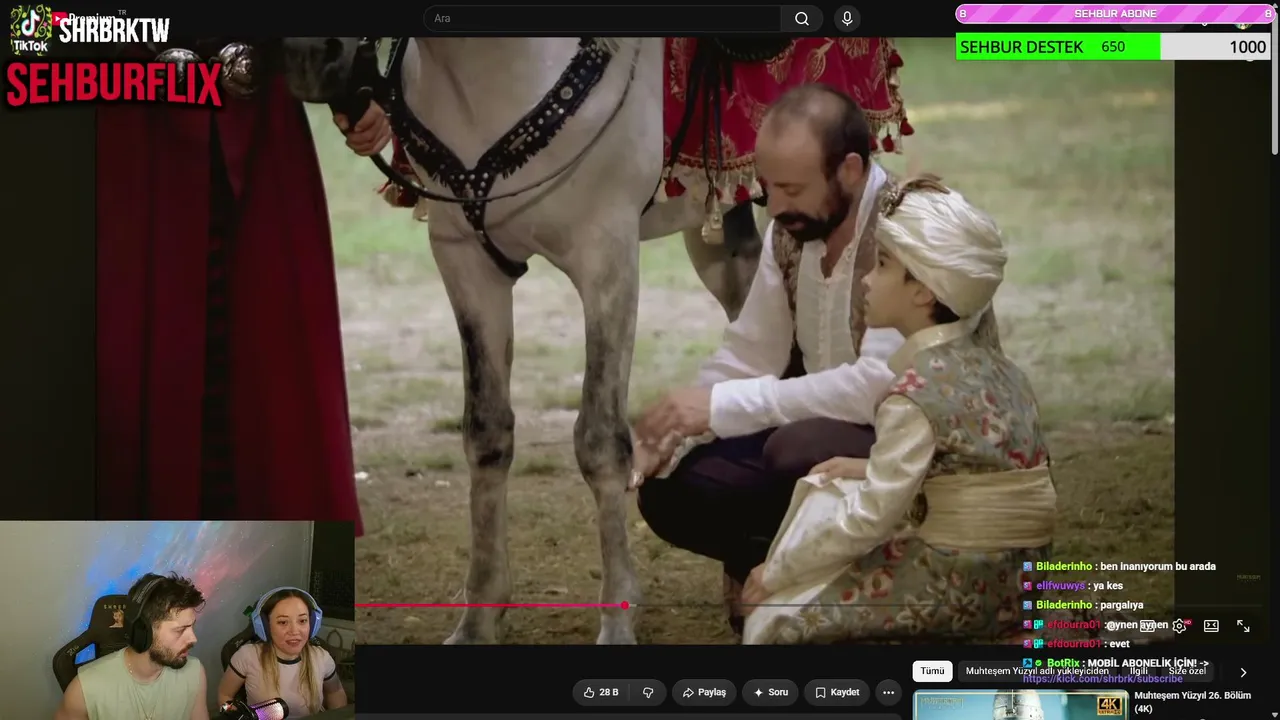Save the video with Kaydet
This screenshot has height=720, width=1280.
(x=837, y=692)
